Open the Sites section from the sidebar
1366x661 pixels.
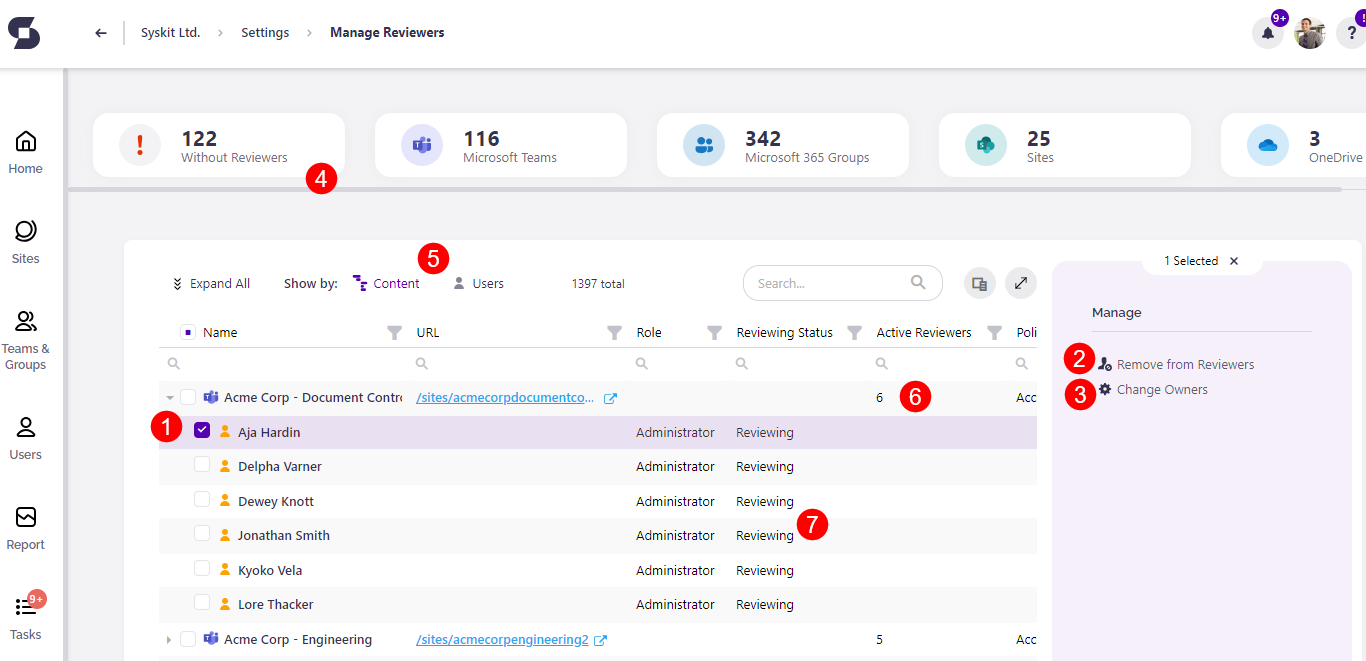tap(25, 240)
